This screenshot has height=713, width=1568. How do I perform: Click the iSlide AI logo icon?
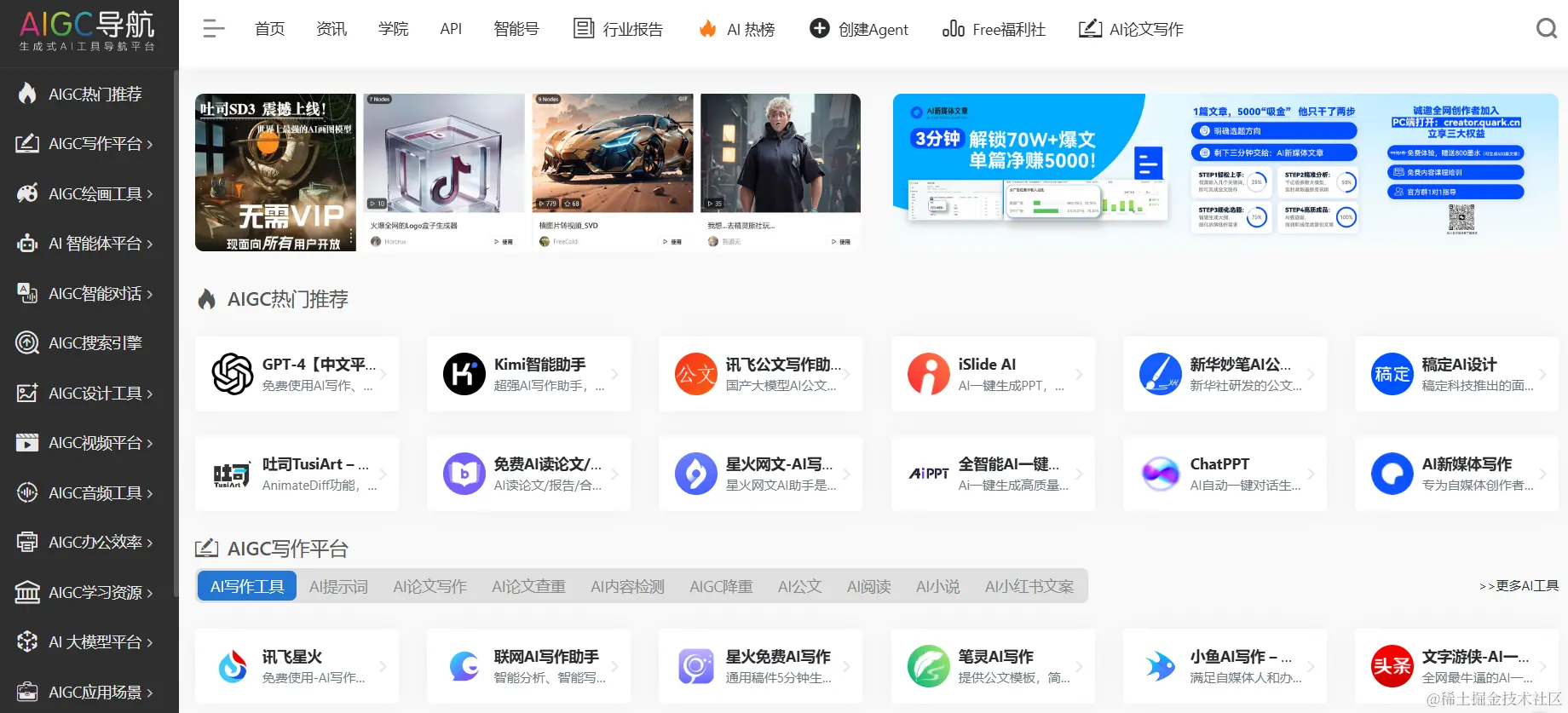click(929, 374)
